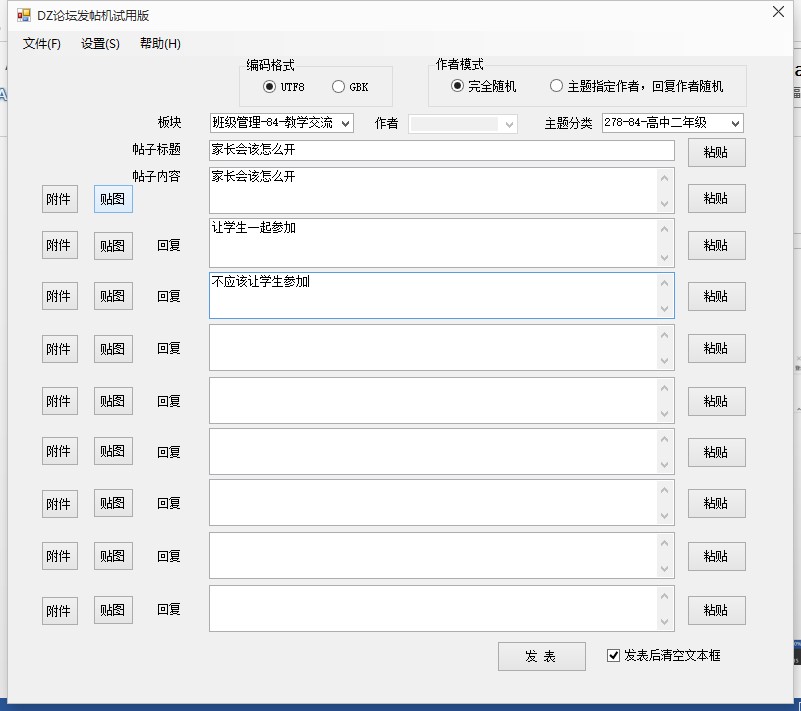Click 贴图 button next to 帖子内容
The height and width of the screenshot is (711, 801).
(112, 199)
